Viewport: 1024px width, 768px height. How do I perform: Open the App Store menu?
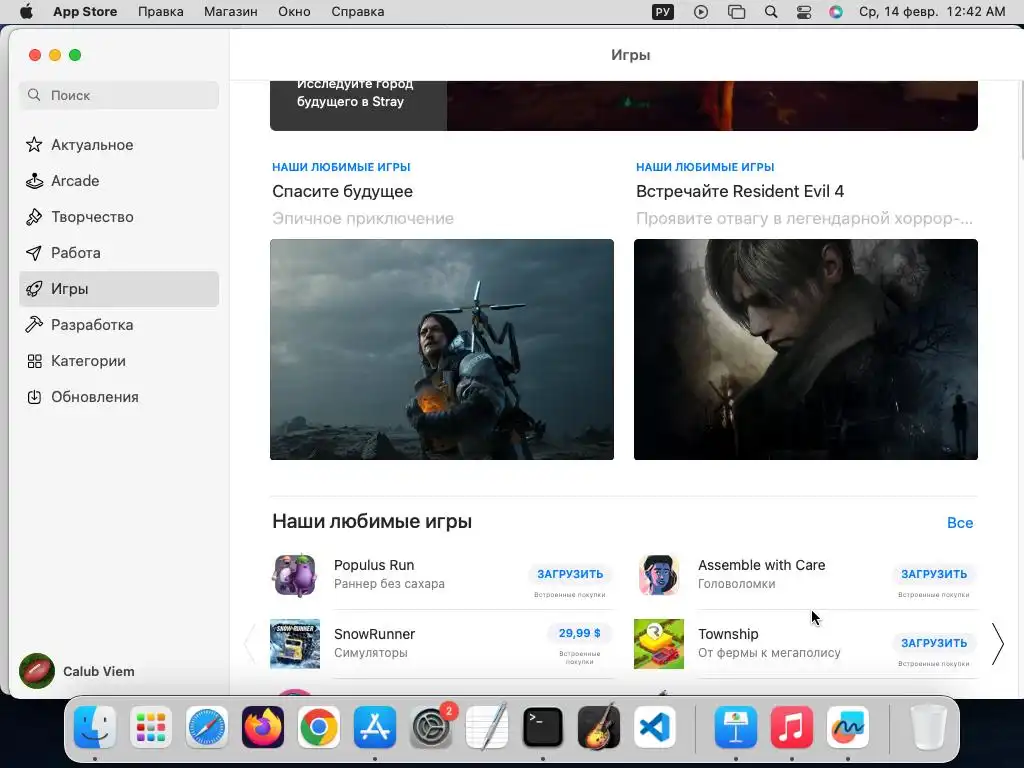[x=85, y=12]
